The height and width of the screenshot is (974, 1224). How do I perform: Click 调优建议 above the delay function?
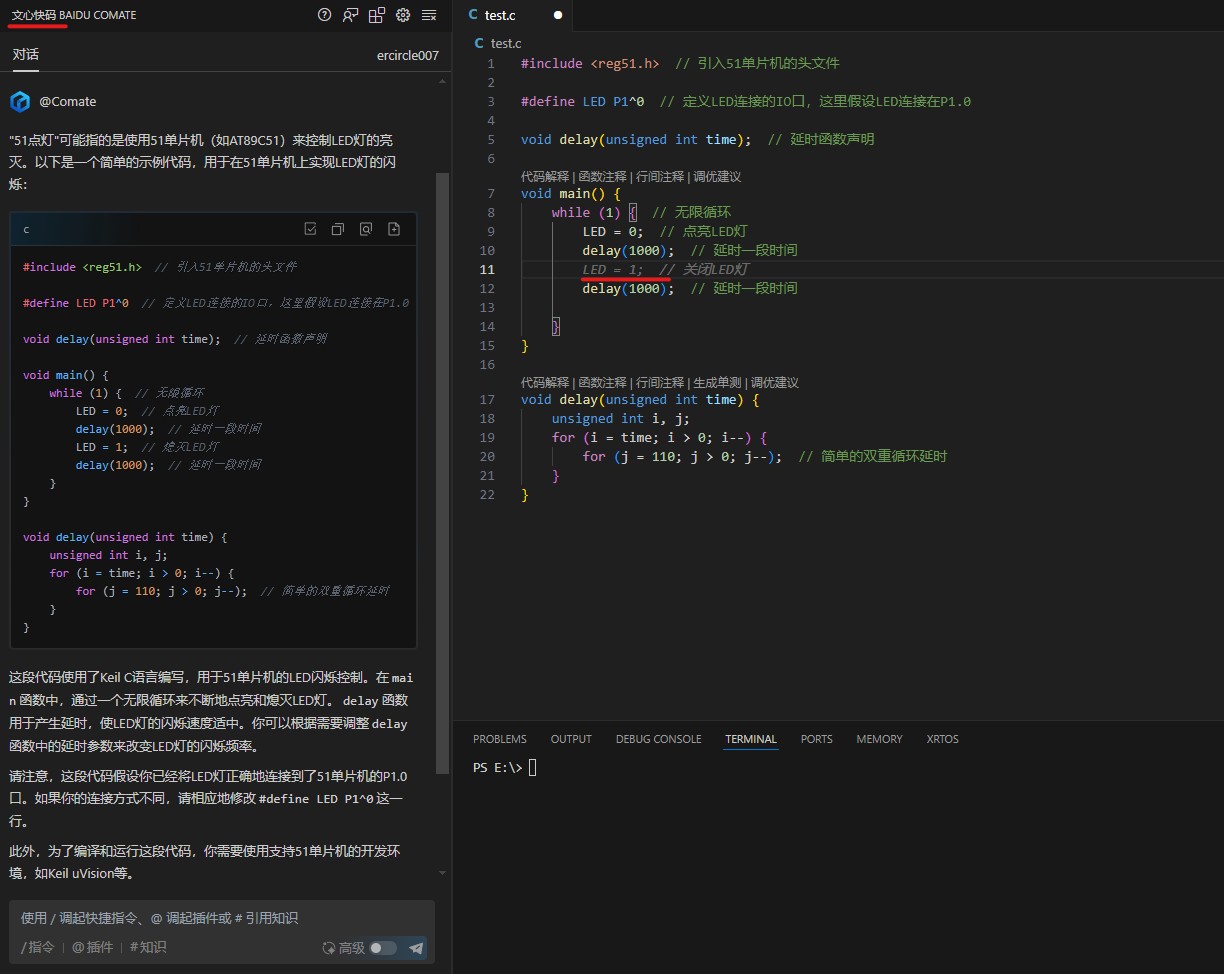(x=775, y=382)
